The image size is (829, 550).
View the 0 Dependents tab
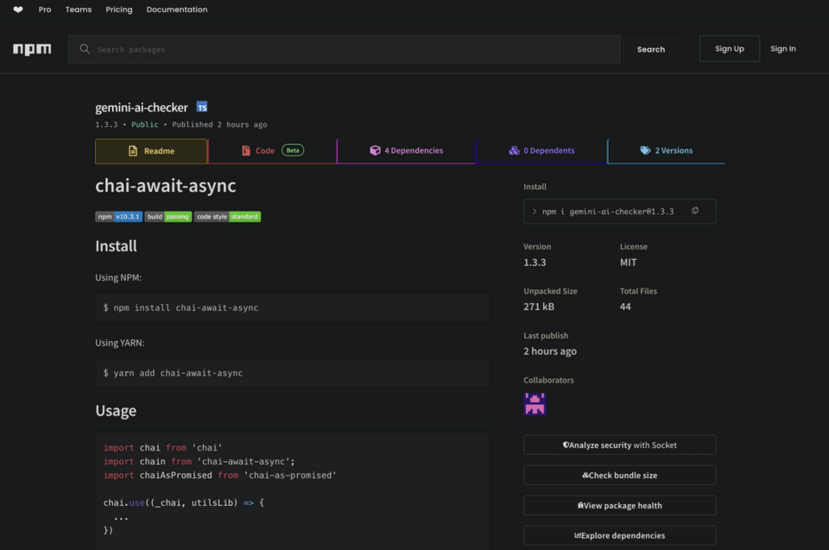pyautogui.click(x=541, y=151)
